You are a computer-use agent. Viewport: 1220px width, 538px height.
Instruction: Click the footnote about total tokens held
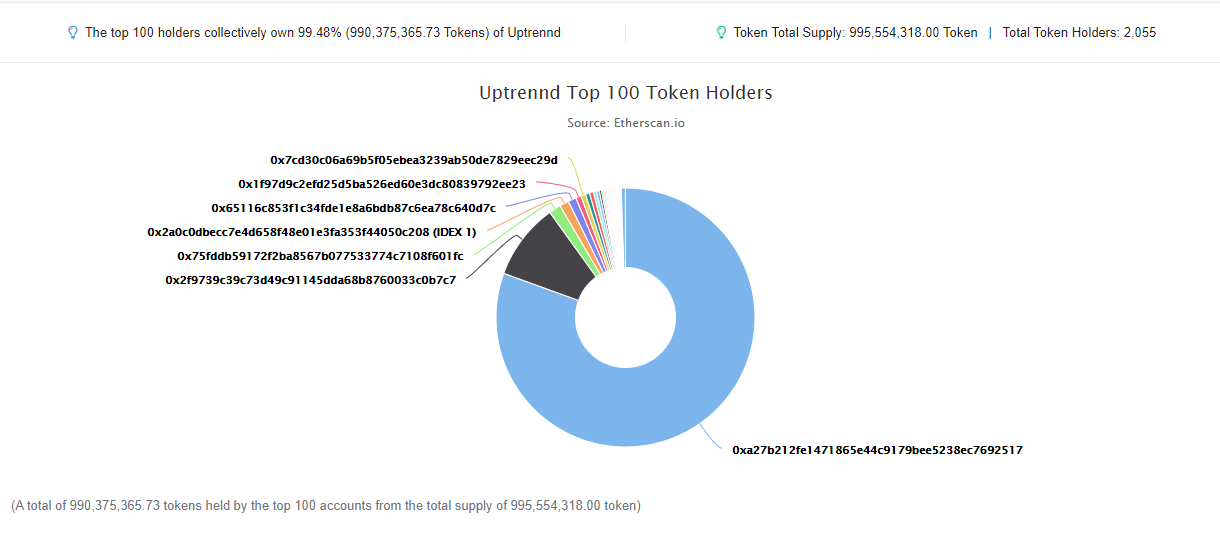click(x=326, y=506)
